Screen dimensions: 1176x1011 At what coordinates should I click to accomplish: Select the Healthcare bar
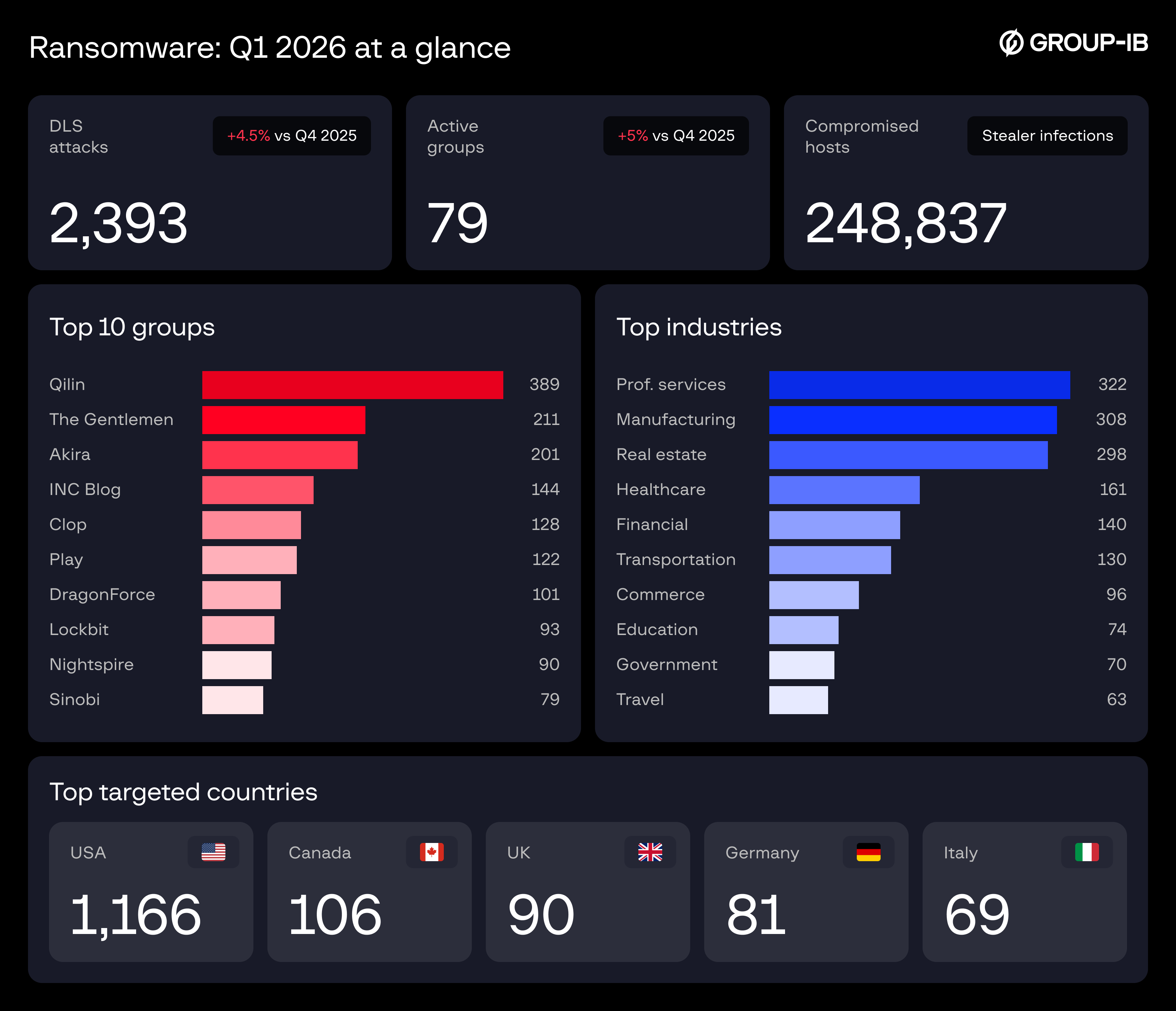[844, 490]
